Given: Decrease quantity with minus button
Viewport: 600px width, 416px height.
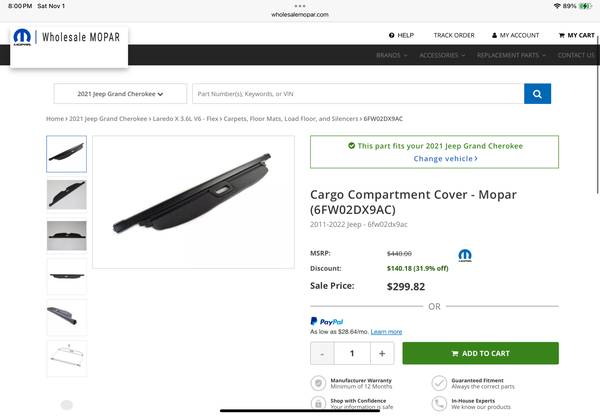Looking at the screenshot, I should pos(322,353).
